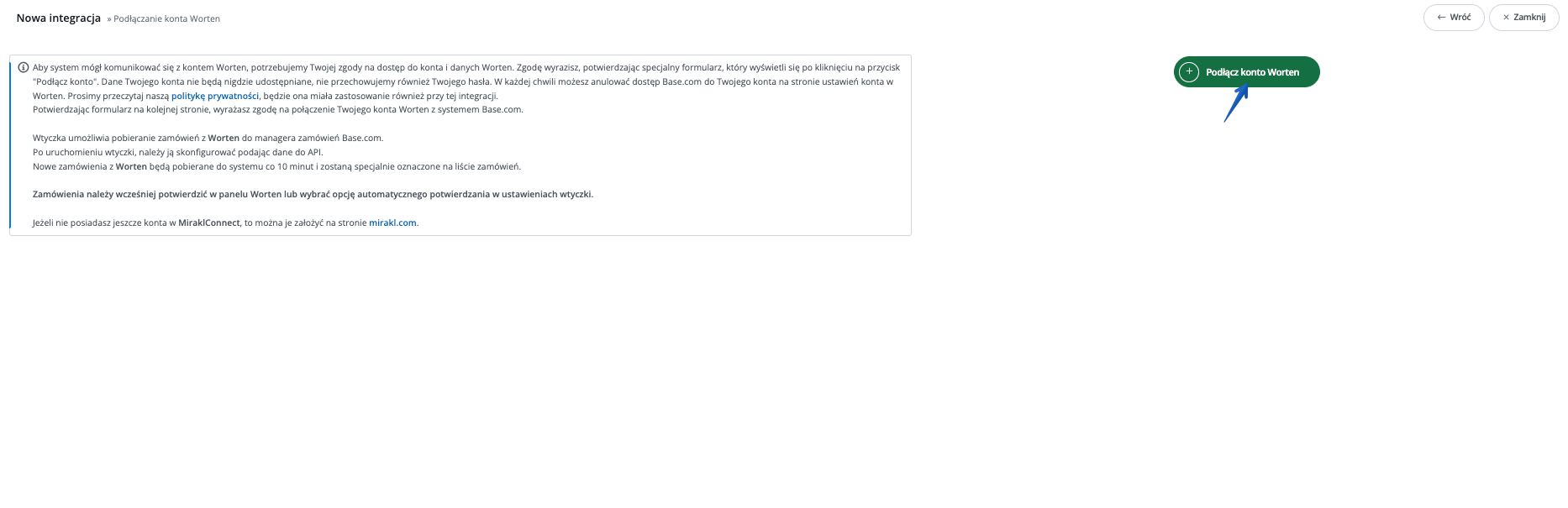Close the dialog with the Zamknij button
This screenshot has height=508, width=1568.
tap(1523, 18)
